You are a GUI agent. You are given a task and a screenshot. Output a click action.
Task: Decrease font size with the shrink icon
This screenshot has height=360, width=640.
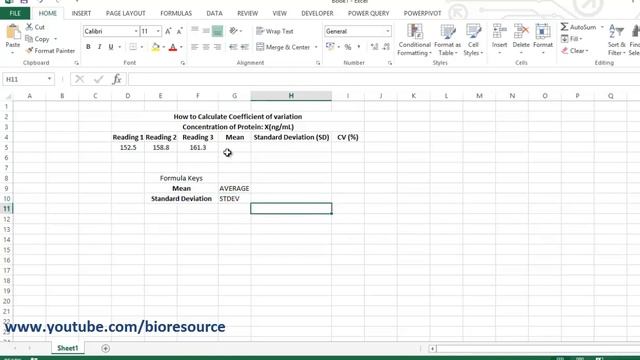click(x=180, y=31)
